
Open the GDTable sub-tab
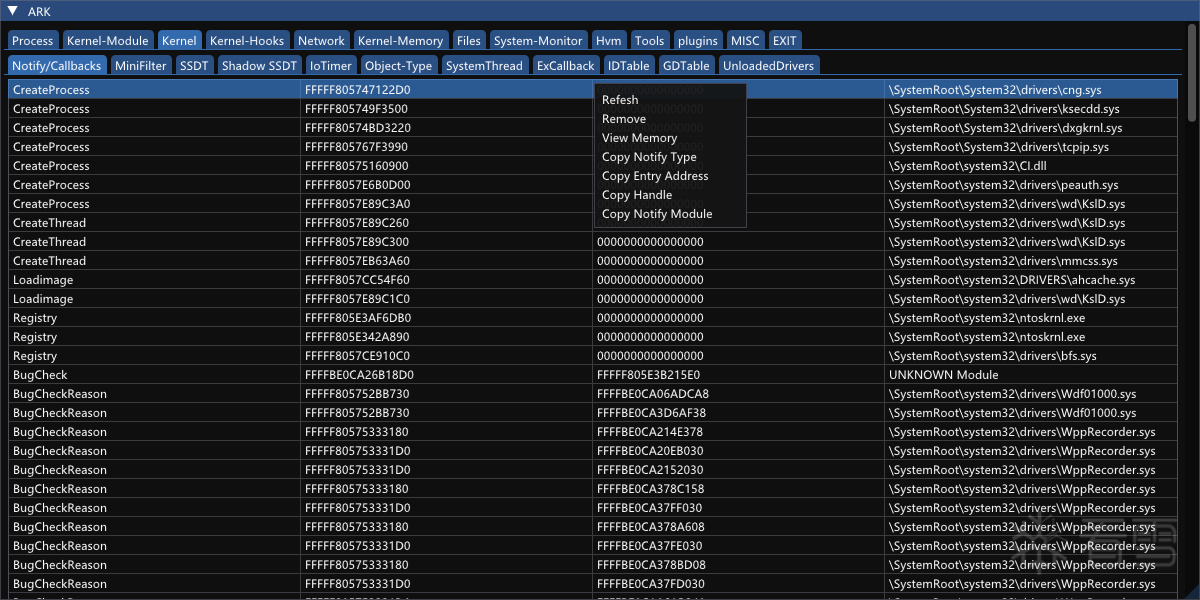point(686,65)
